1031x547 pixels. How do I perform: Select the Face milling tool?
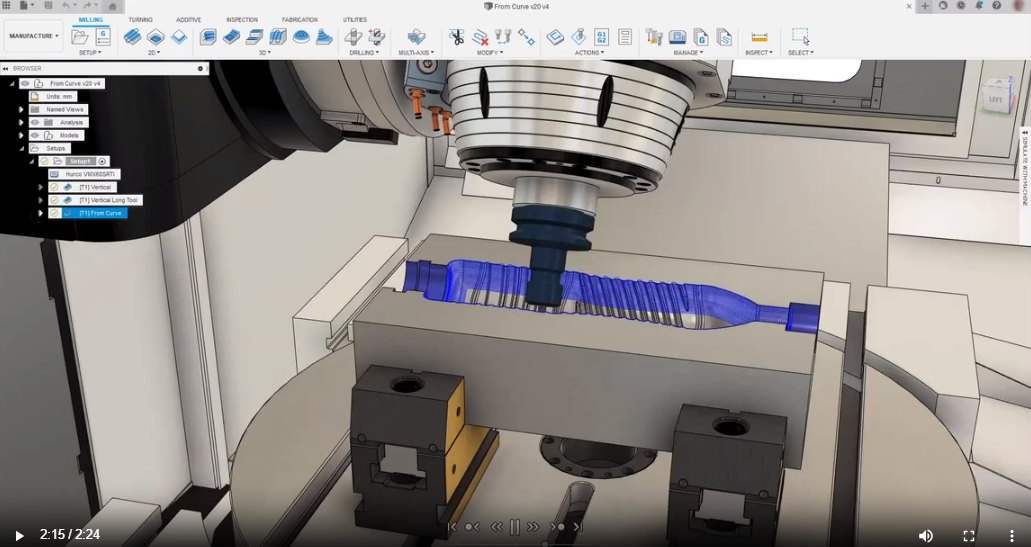click(179, 37)
